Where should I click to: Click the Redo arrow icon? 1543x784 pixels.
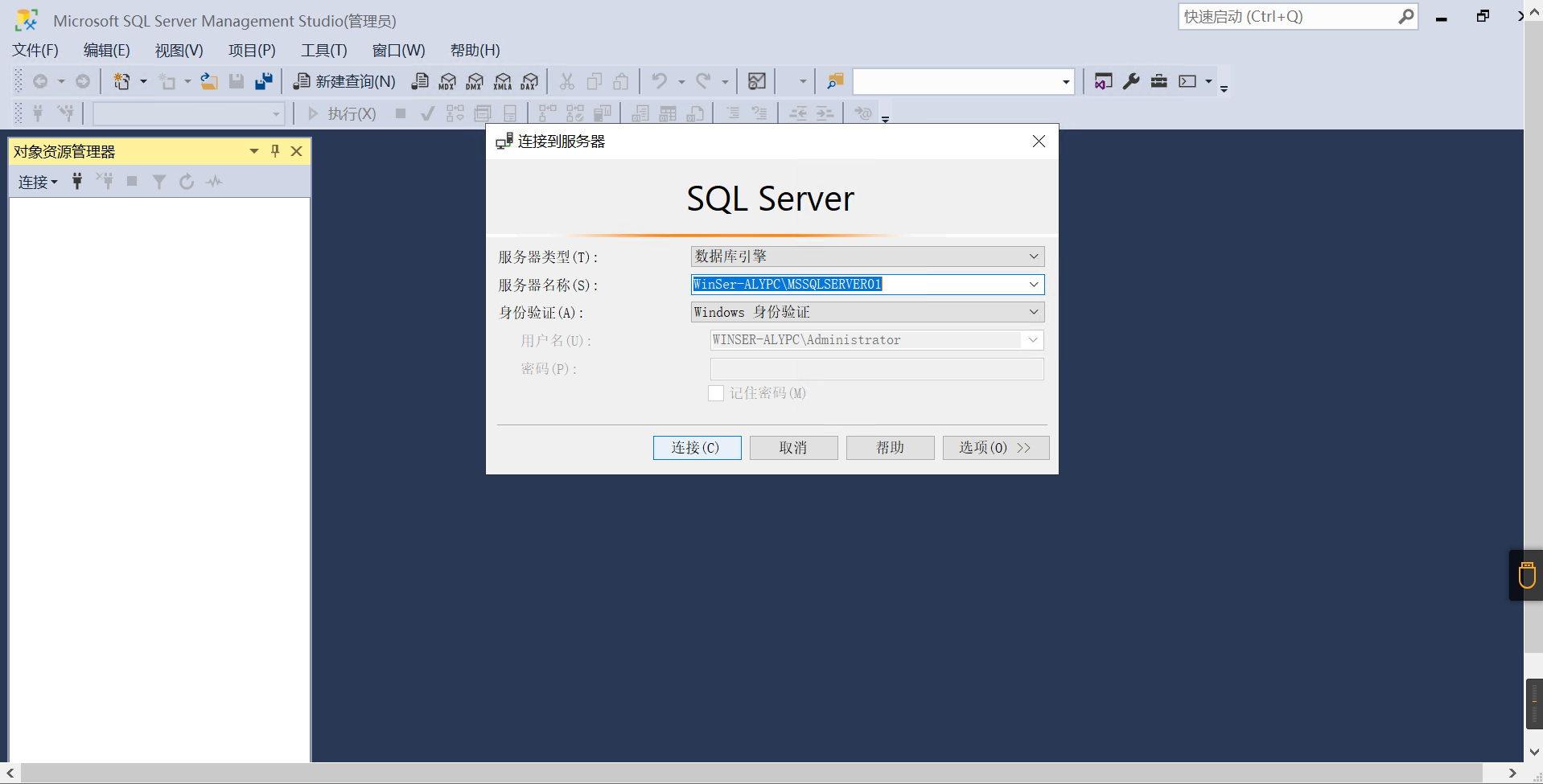point(704,81)
